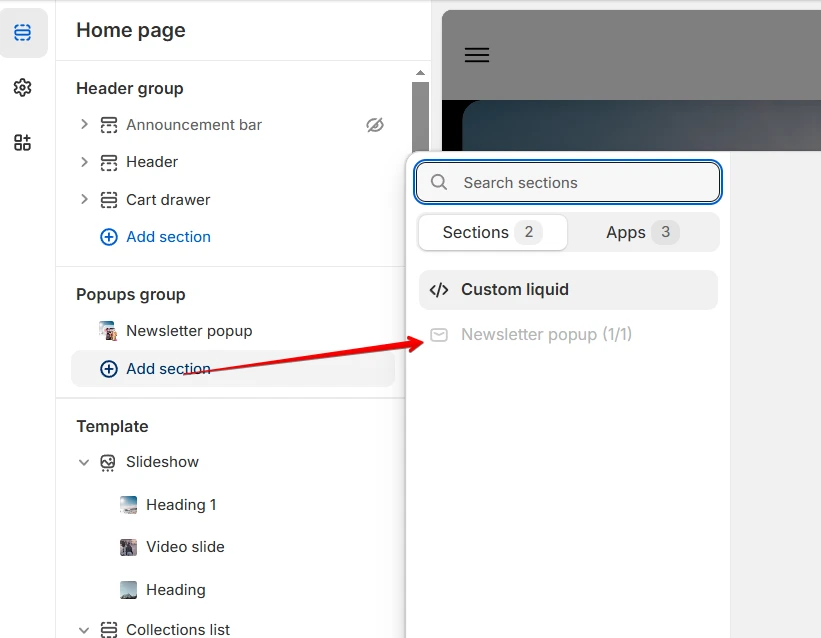The image size is (821, 638).
Task: Click the Newsletter popup envelope icon
Action: [x=439, y=335]
